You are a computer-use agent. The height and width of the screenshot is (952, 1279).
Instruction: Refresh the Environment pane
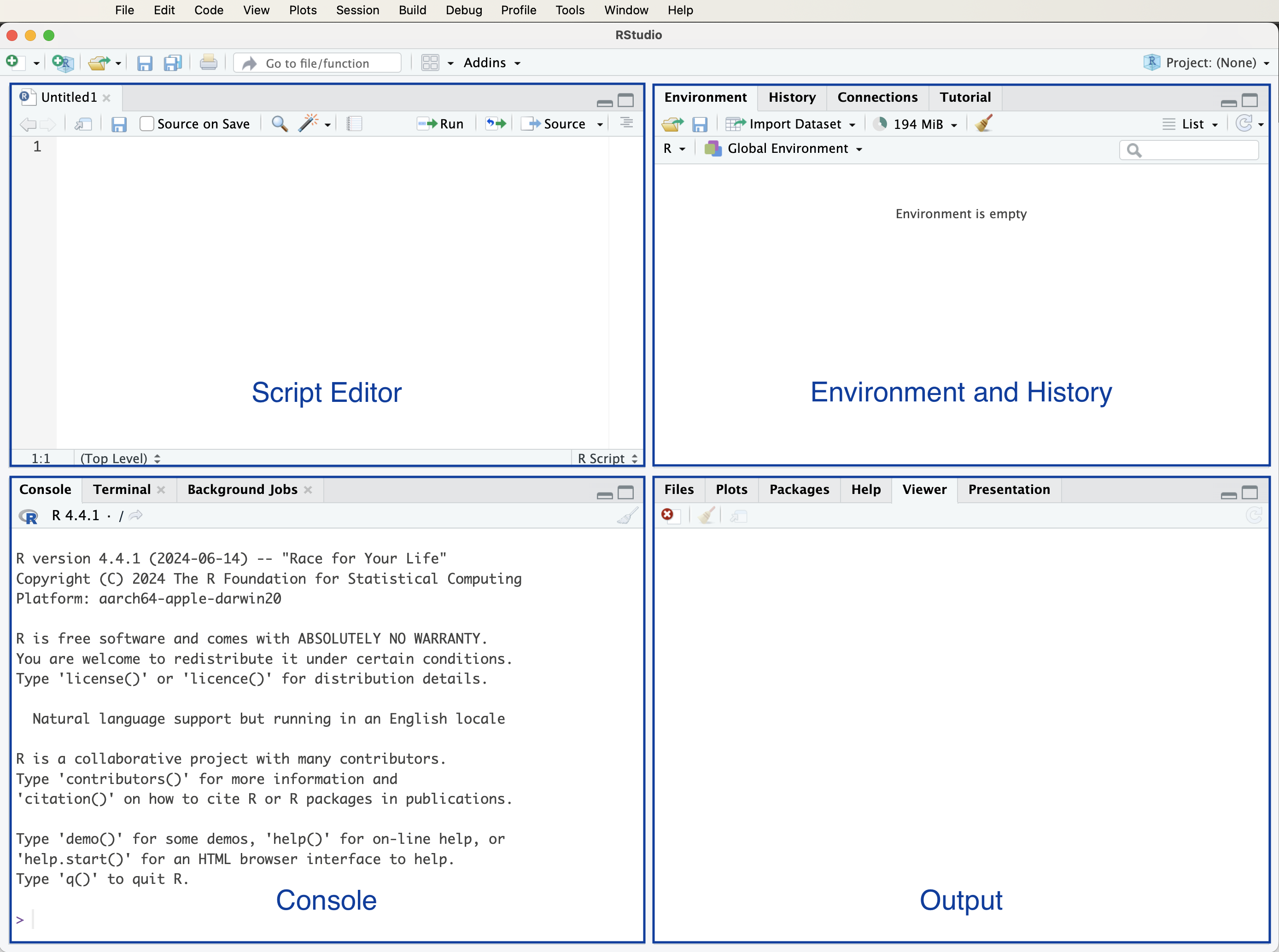pos(1245,123)
